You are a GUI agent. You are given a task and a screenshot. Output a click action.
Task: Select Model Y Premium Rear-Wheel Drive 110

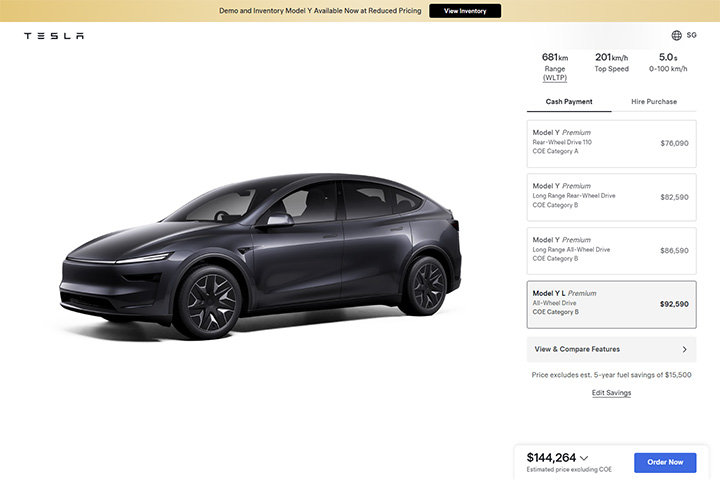click(x=611, y=144)
